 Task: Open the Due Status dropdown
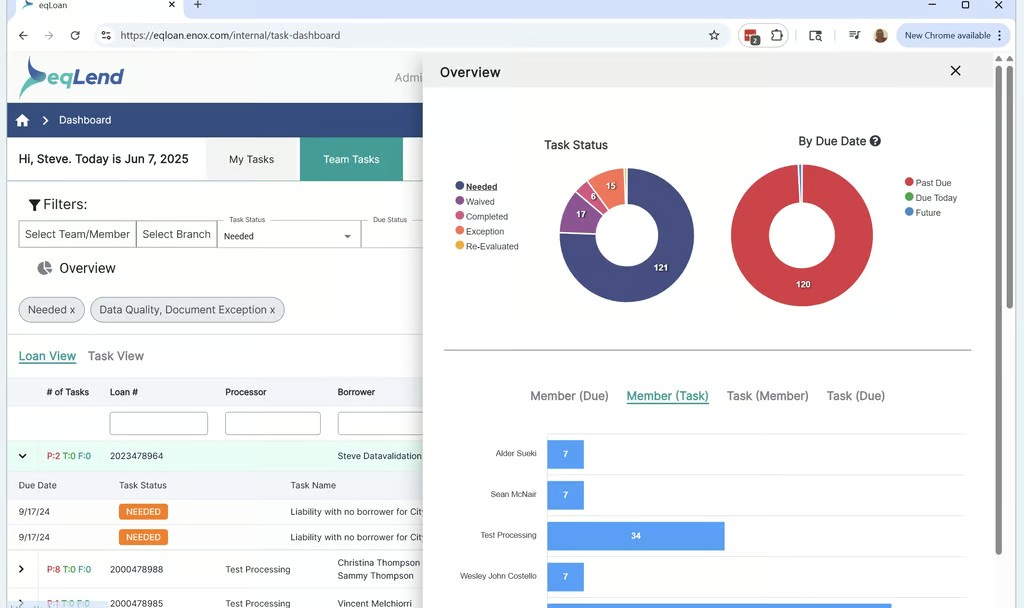pos(392,236)
